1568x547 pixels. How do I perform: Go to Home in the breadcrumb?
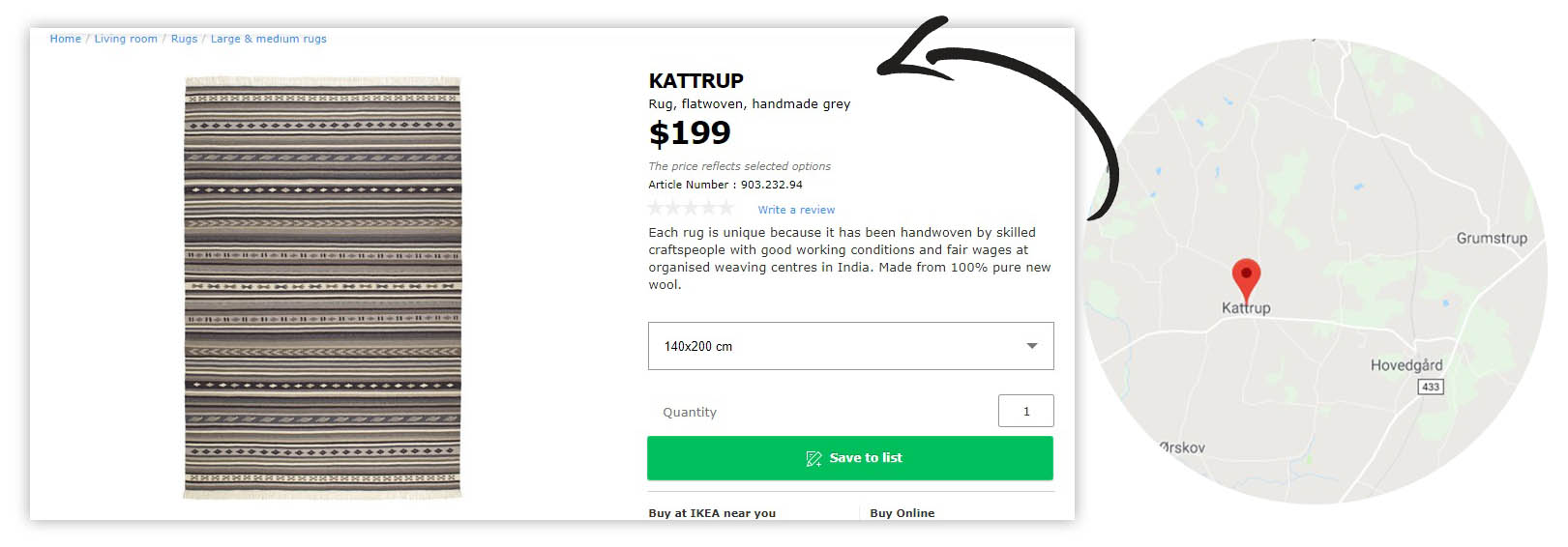[66, 39]
